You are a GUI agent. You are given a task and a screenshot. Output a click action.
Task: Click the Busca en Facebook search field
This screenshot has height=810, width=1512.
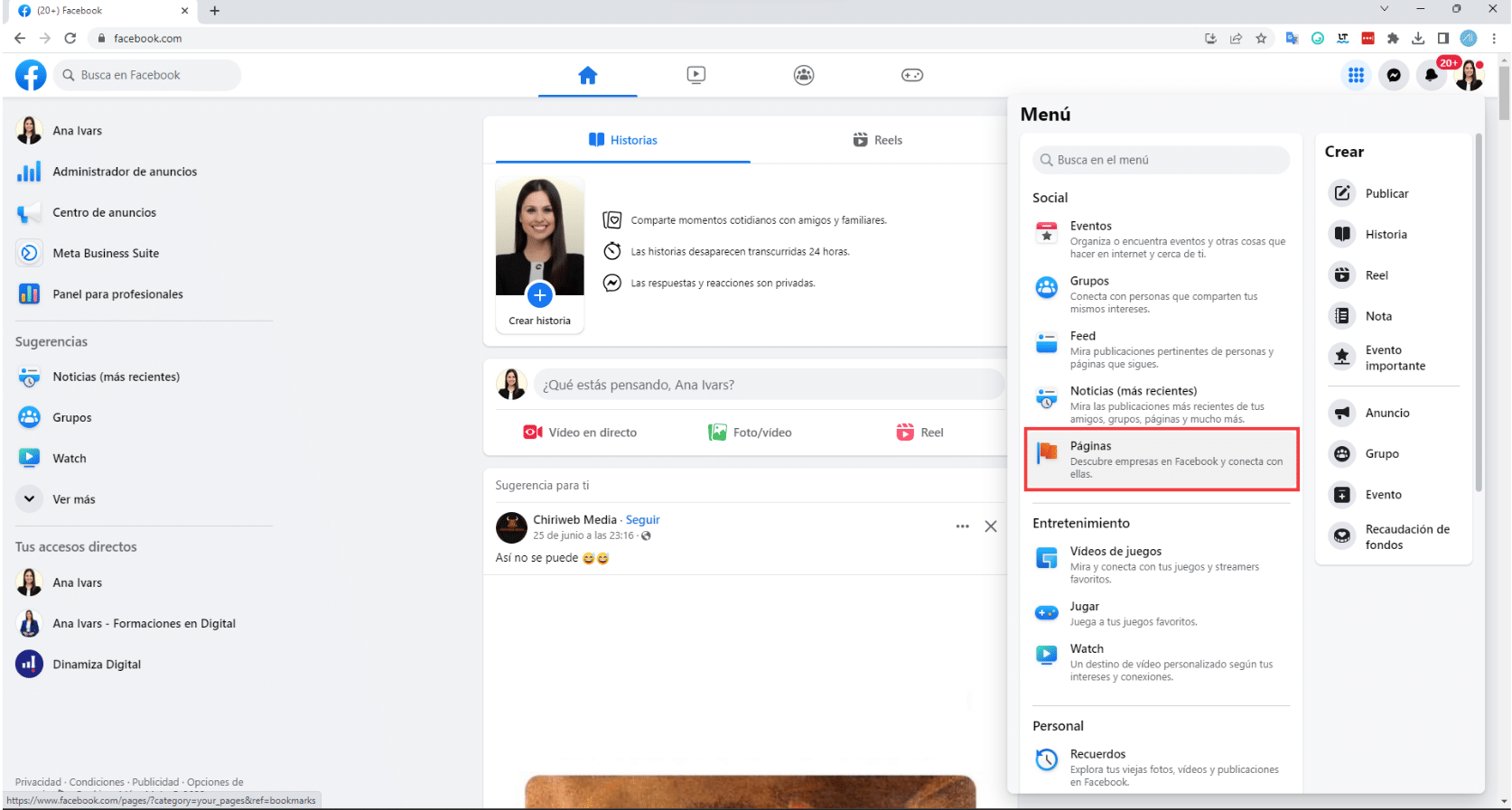coord(147,75)
